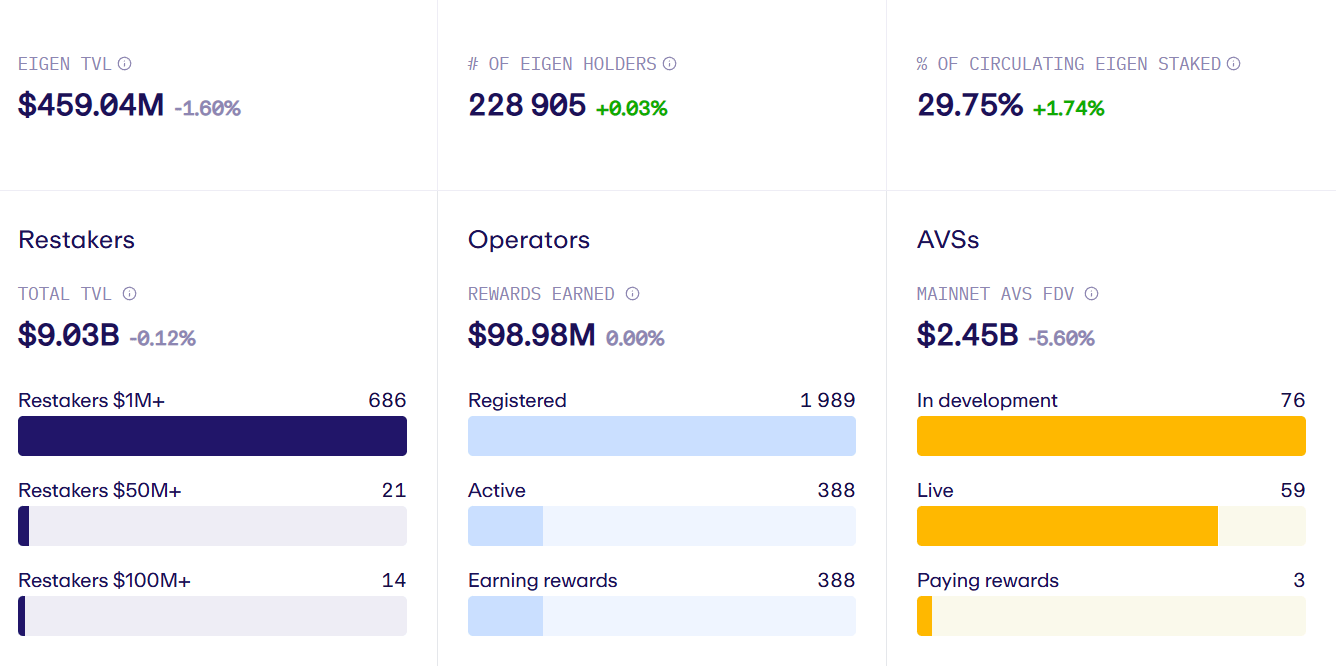
Task: Click the In development label
Action: (987, 401)
